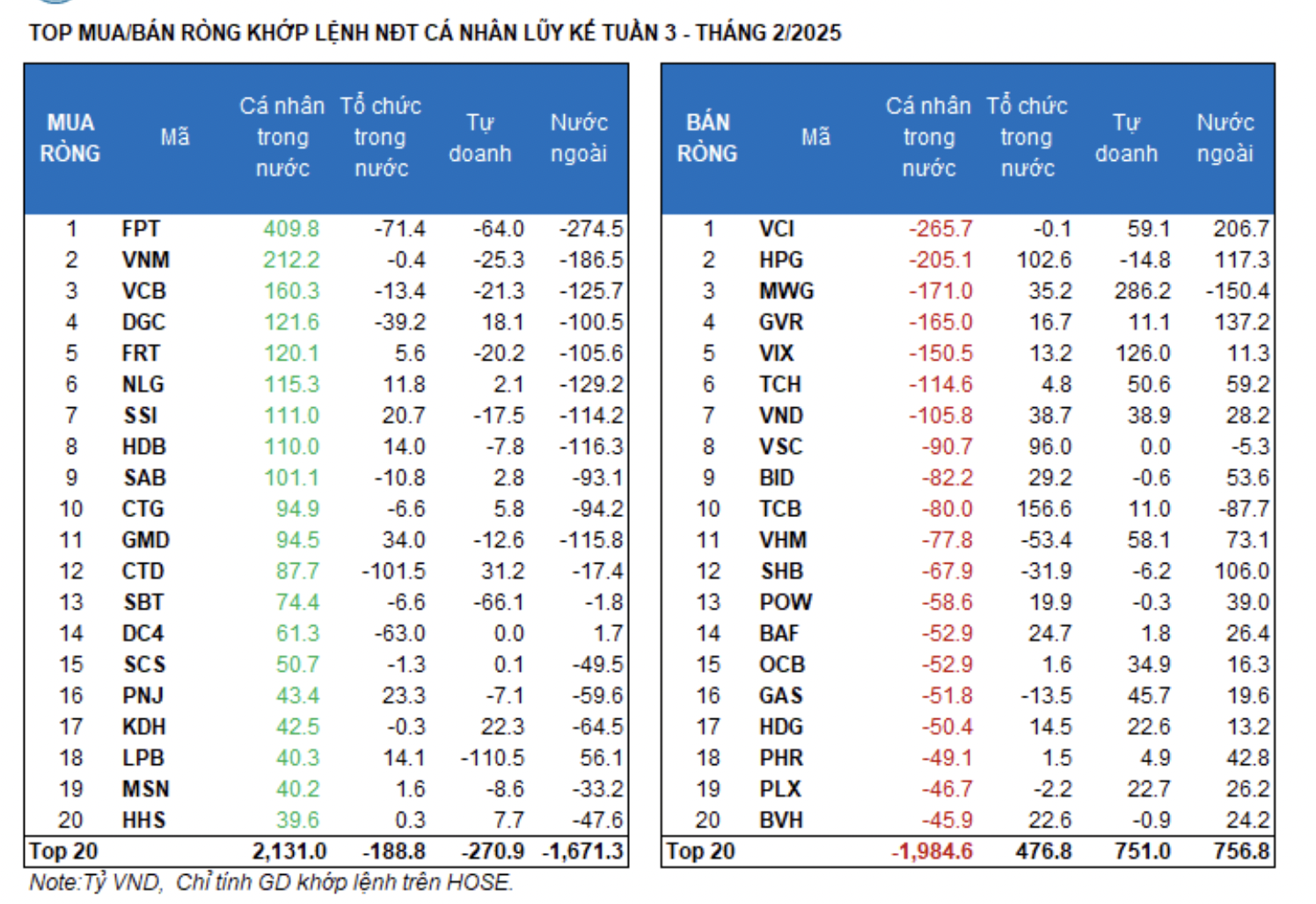
Task: Click the FPT ticker cell
Action: point(141,230)
